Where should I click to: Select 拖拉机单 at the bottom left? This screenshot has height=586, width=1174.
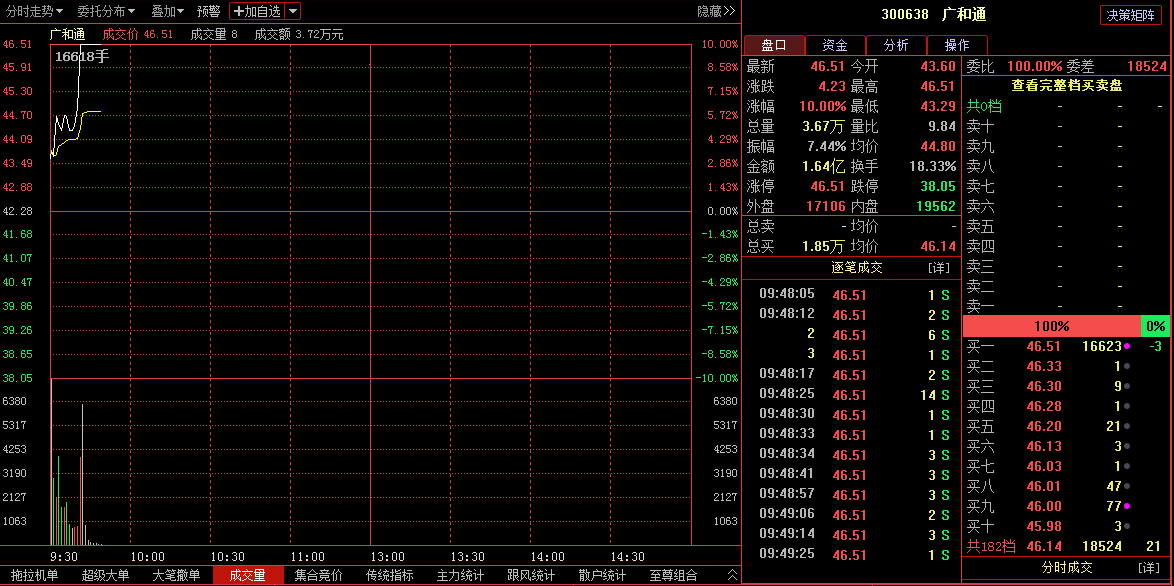click(37, 576)
